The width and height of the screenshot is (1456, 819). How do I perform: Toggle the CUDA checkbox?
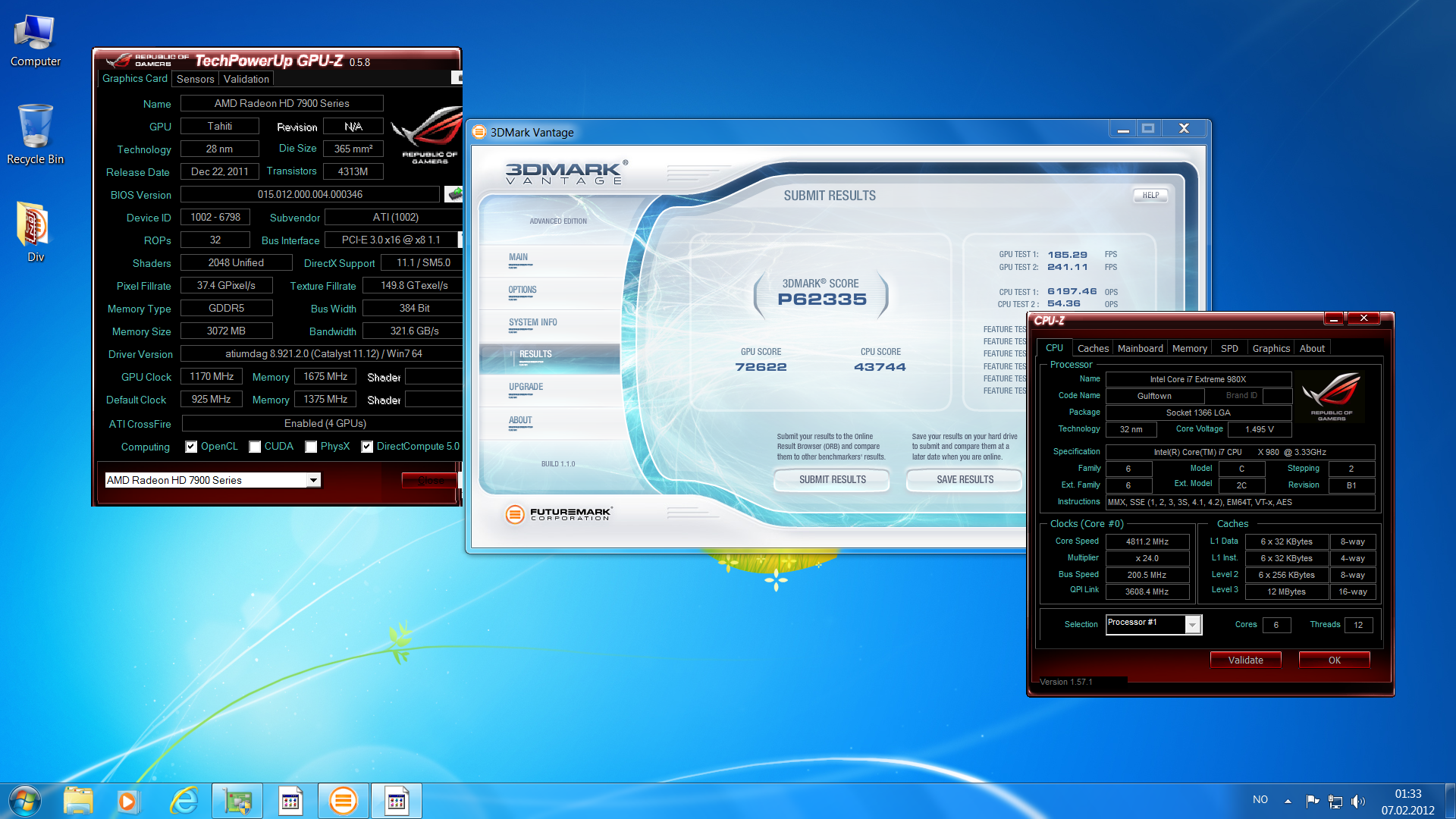click(x=255, y=447)
